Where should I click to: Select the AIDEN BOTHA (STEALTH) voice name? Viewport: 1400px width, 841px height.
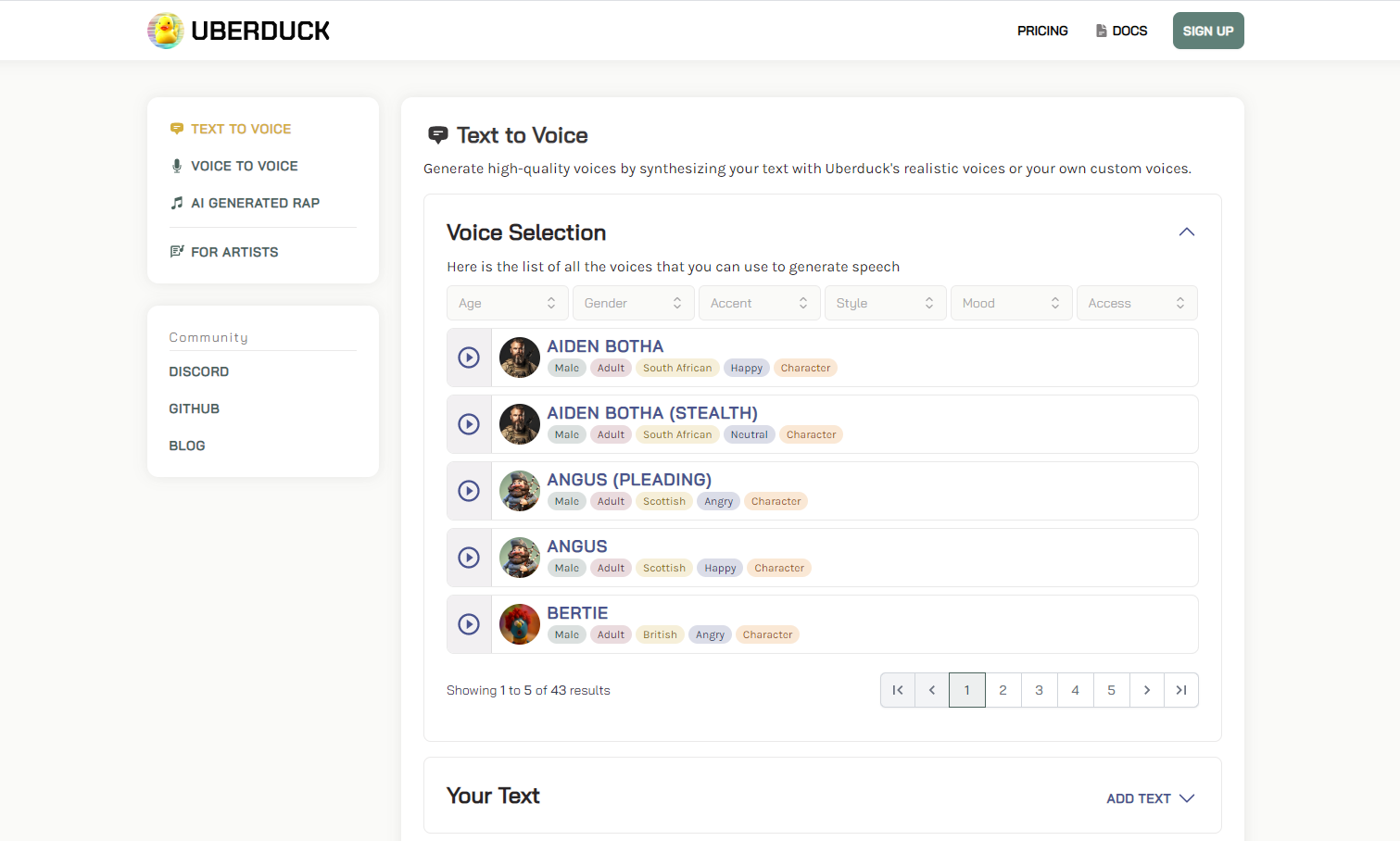[x=652, y=413]
